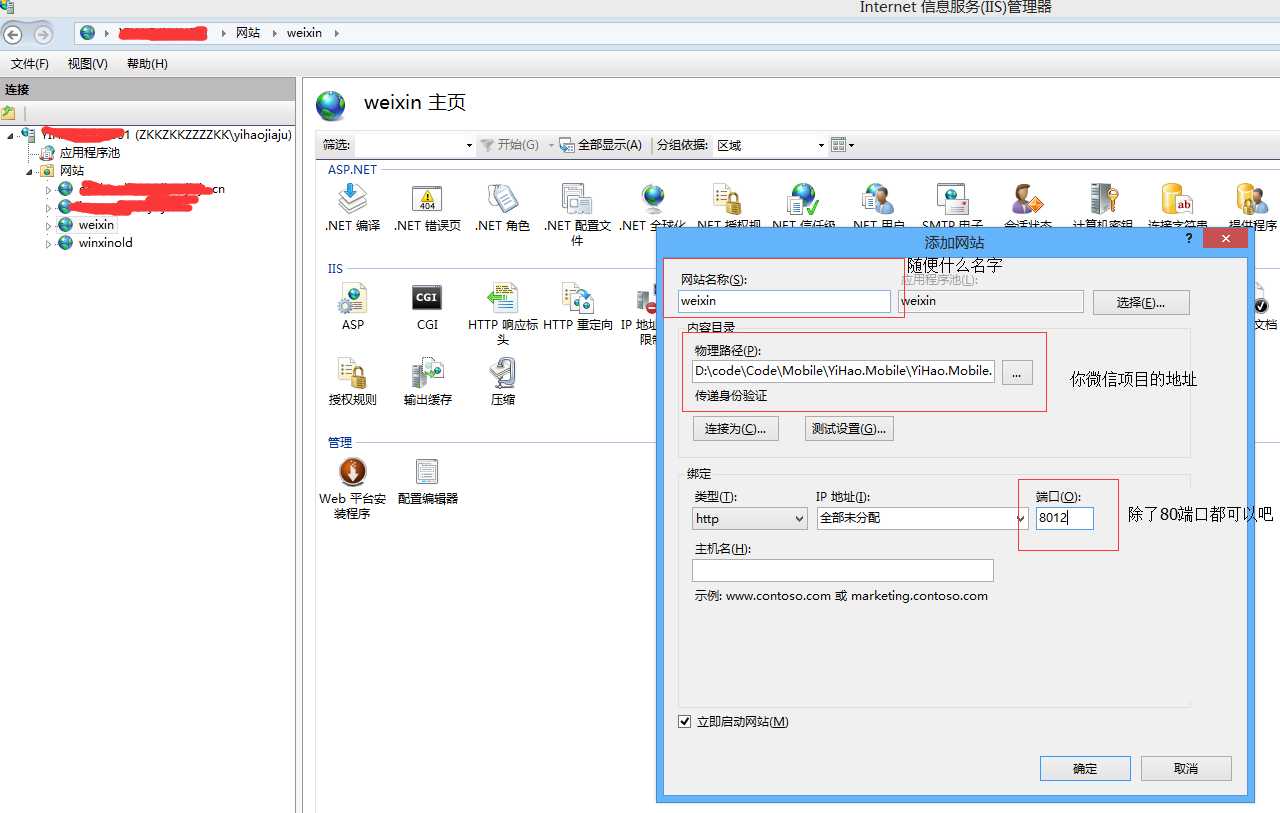Click the help question mark in 添加网站 dialog
Image resolution: width=1280 pixels, height=813 pixels.
(x=1189, y=239)
